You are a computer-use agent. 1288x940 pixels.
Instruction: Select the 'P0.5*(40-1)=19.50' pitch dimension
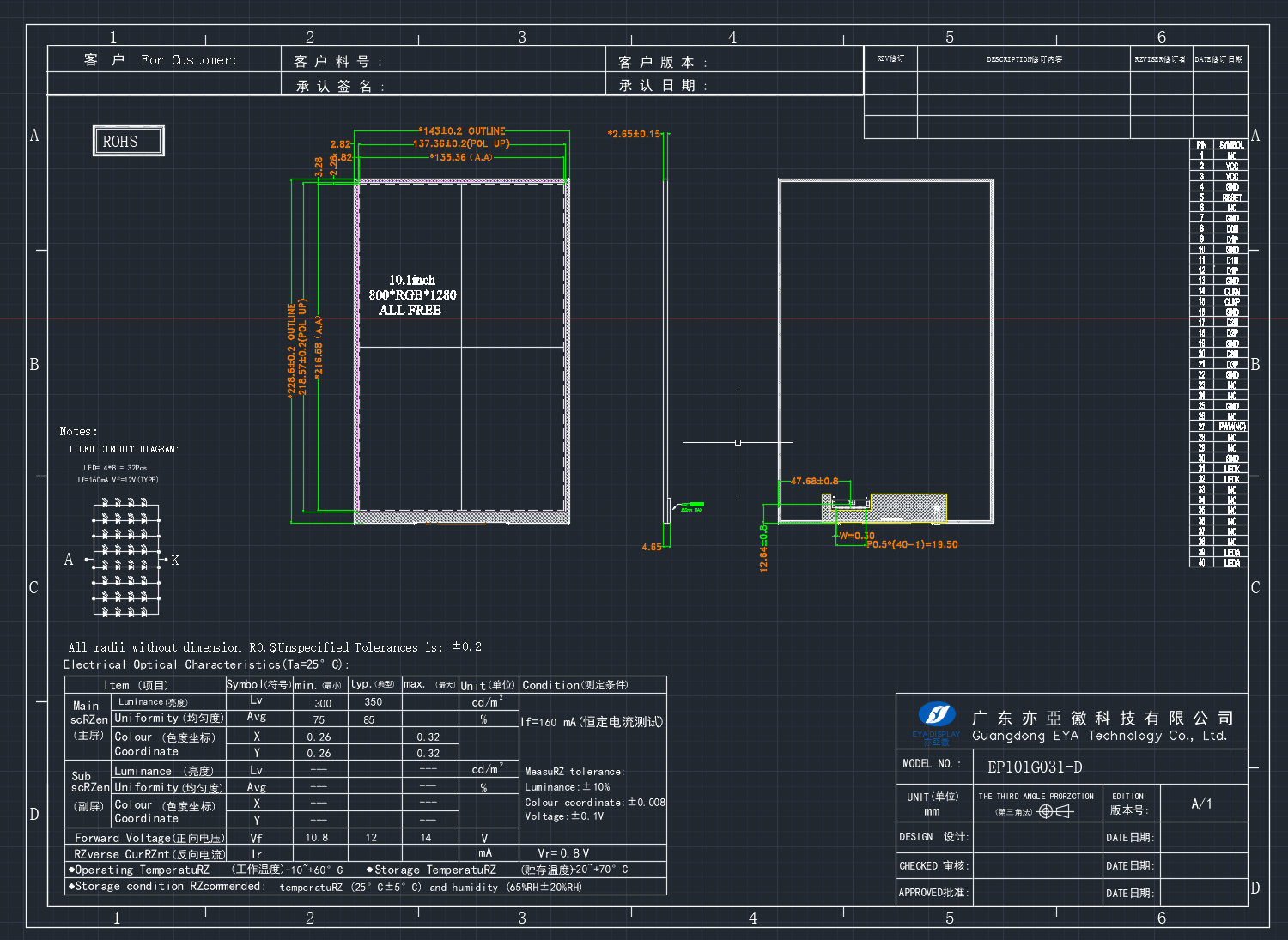[x=912, y=544]
